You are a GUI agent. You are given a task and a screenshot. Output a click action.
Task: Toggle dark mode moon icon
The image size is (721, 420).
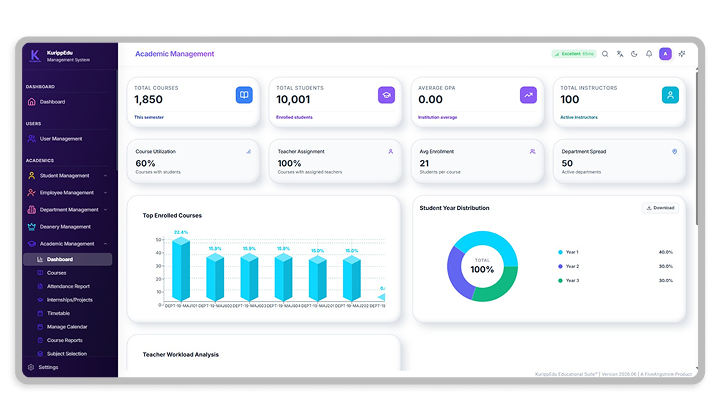point(634,54)
